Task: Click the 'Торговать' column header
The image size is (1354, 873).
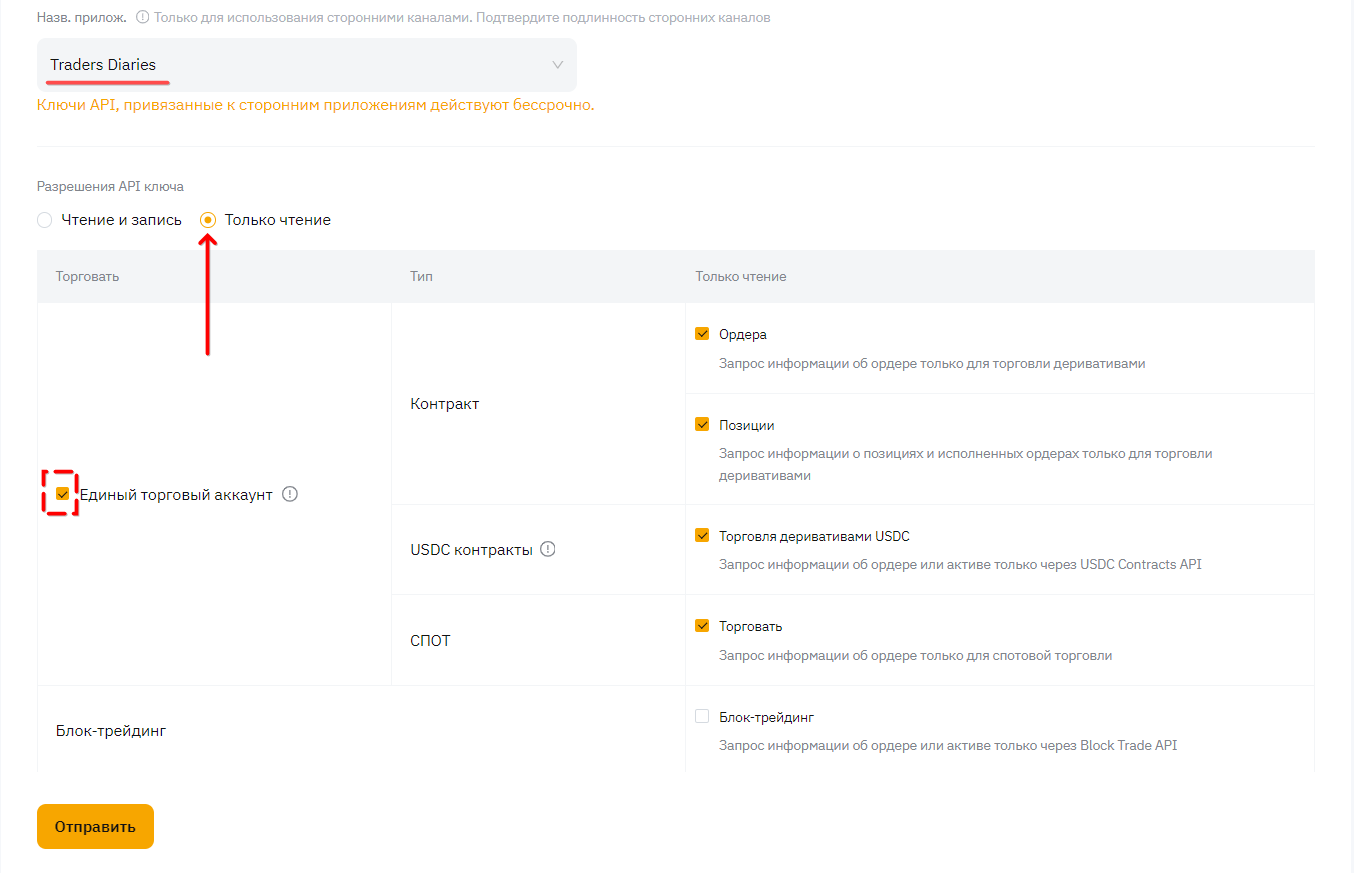Action: (x=87, y=276)
